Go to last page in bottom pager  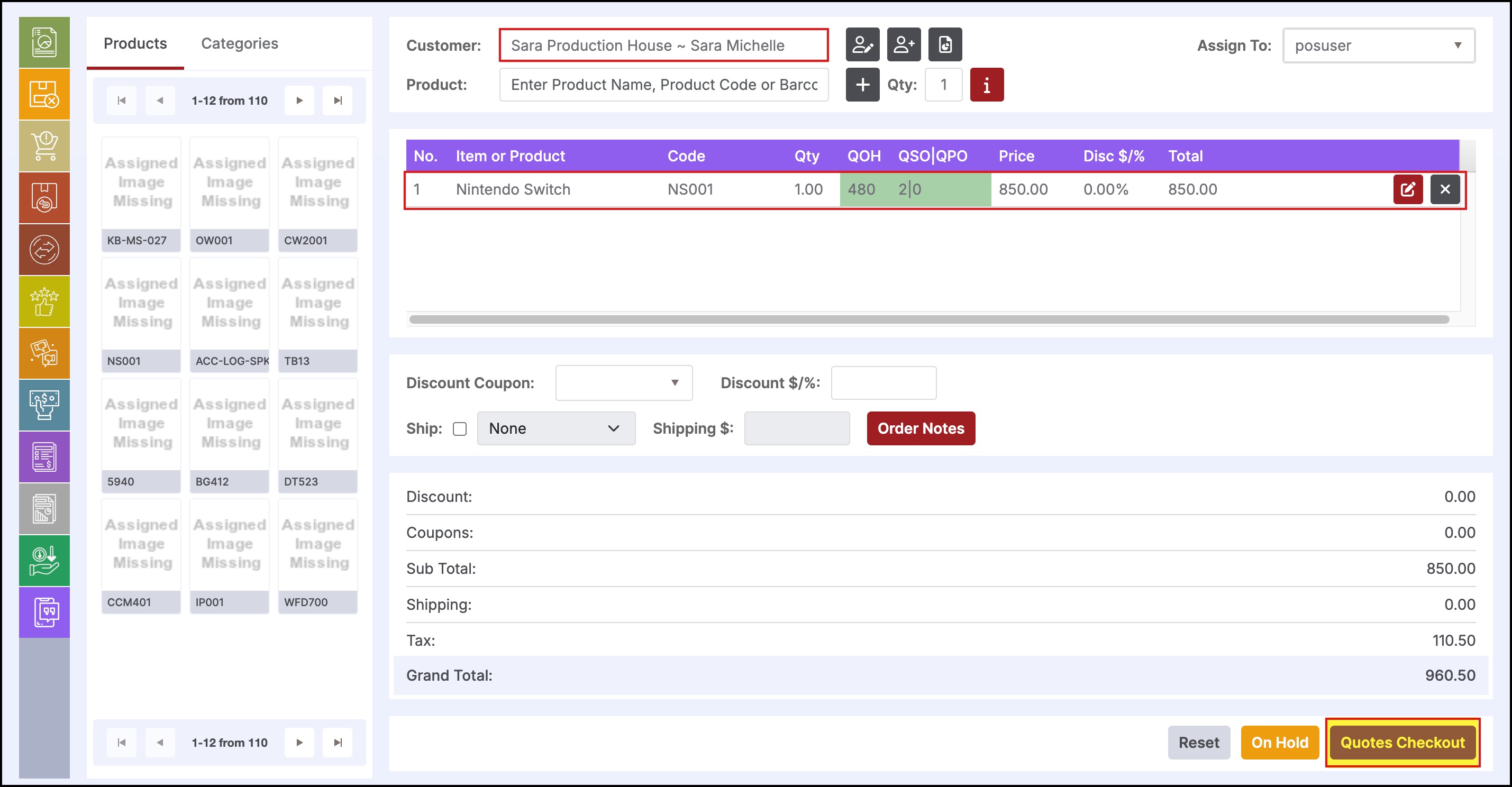click(338, 743)
